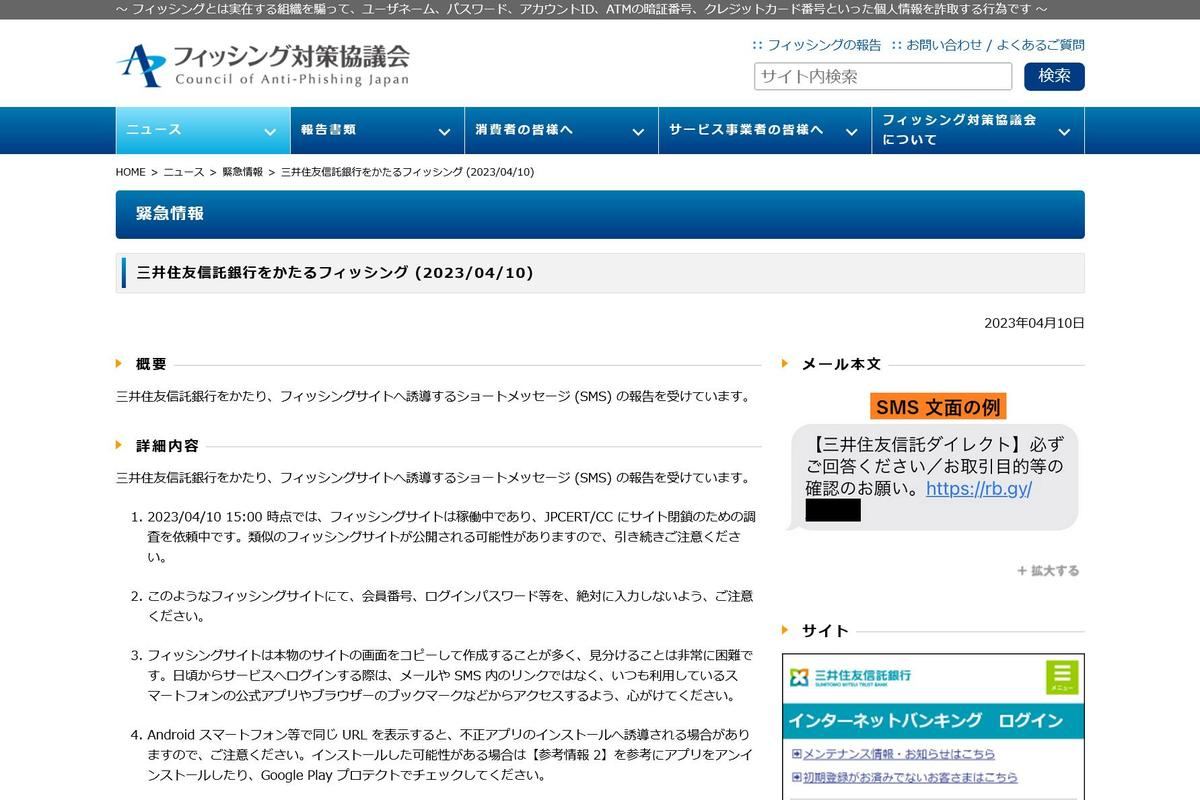Screen dimensions: 1200x800
Task: Expand the chevron beside 消費者の皆様へ
Action: pos(638,132)
